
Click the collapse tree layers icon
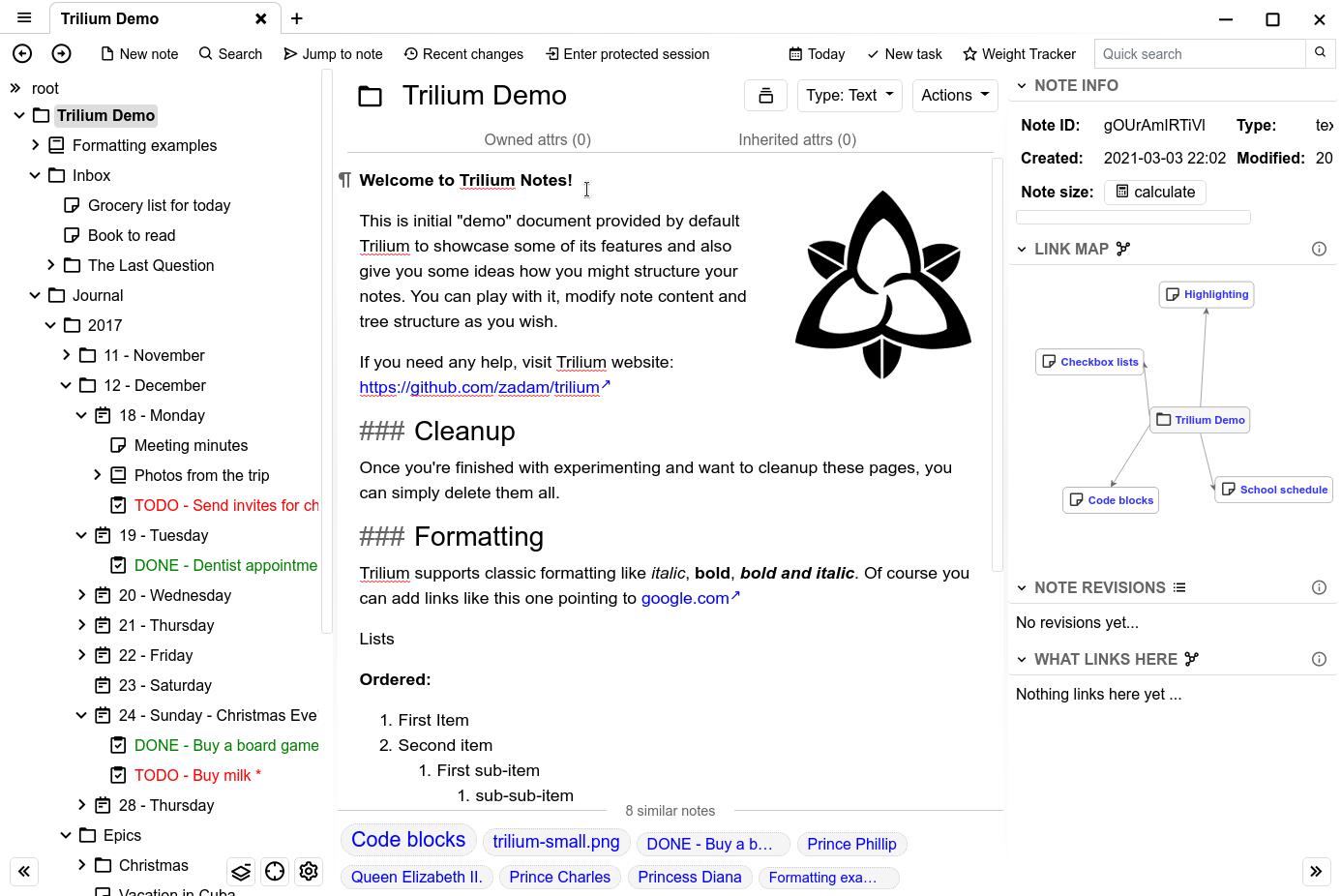[x=241, y=872]
